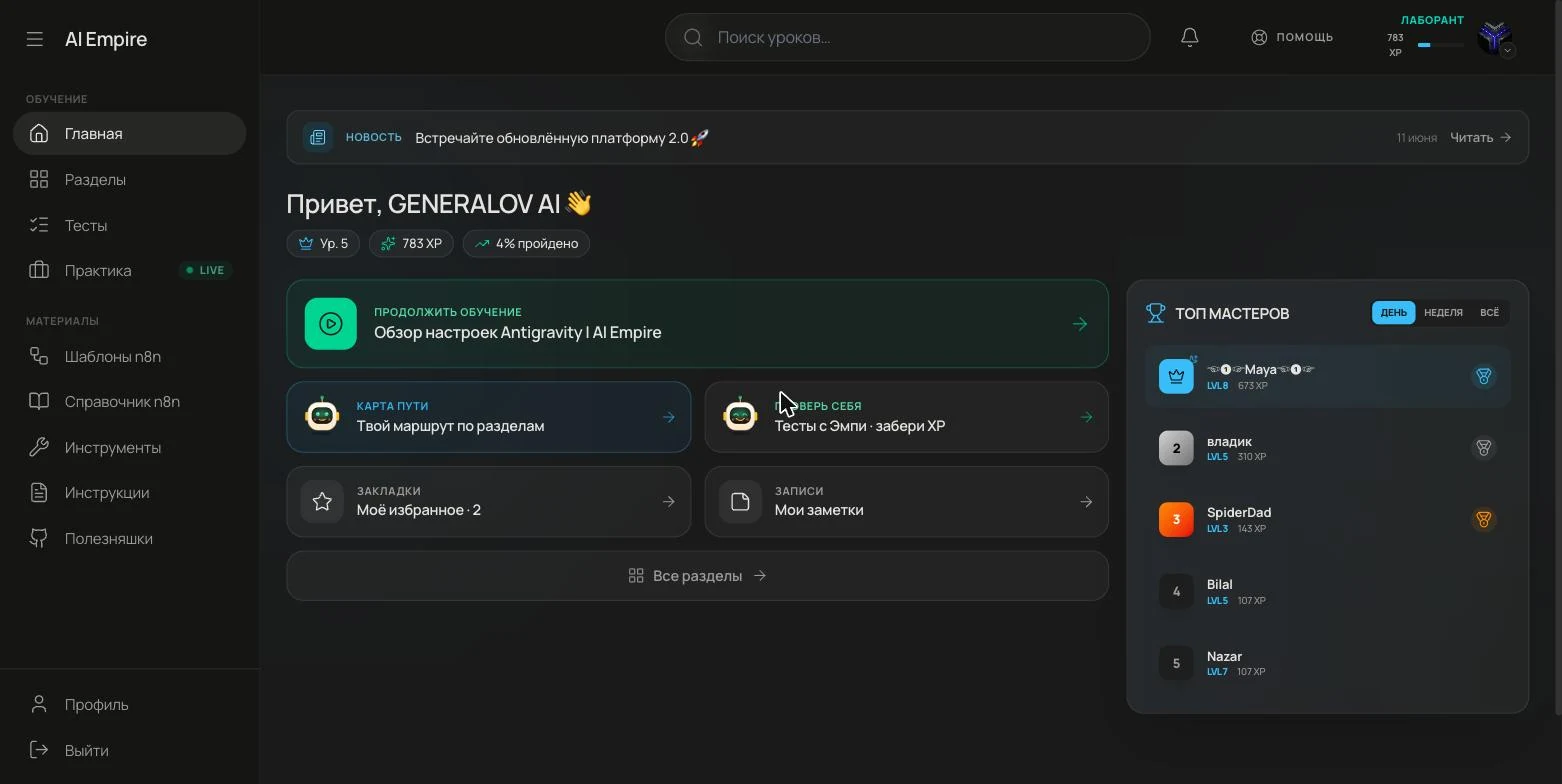1562x784 pixels.
Task: Expand the avatar dropdown chevron
Action: [x=1508, y=50]
